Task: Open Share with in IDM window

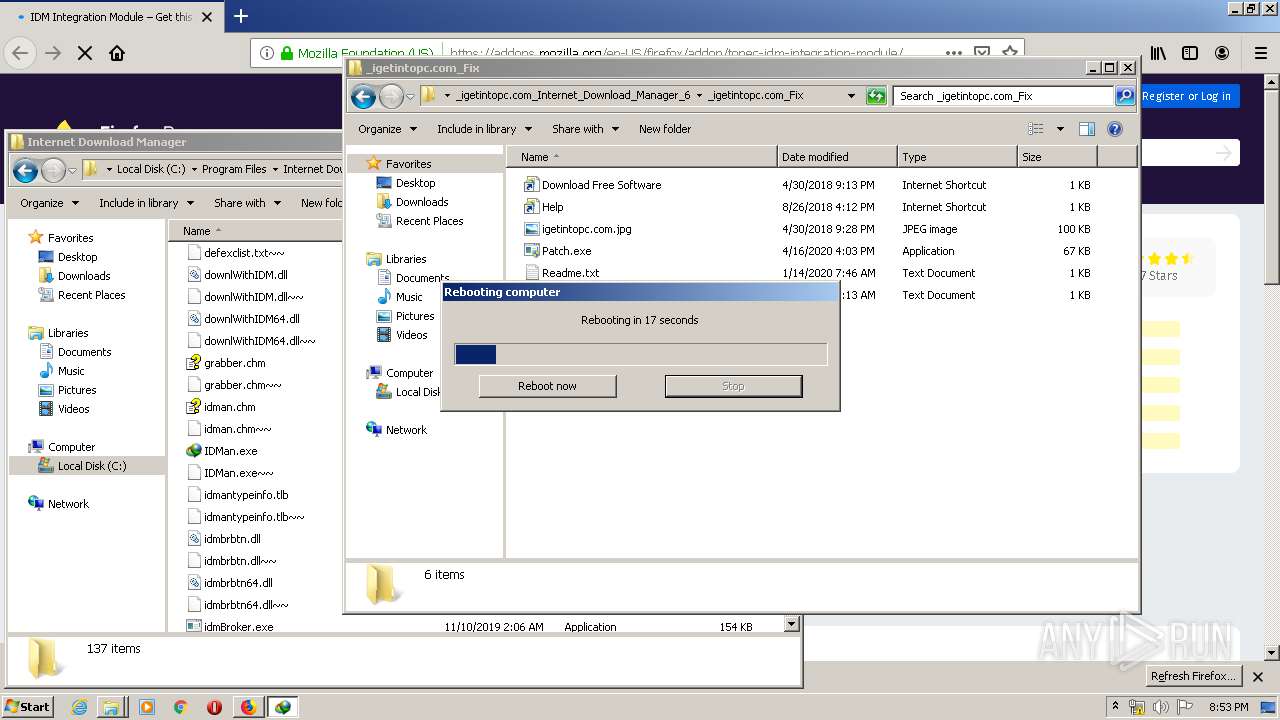Action: click(248, 203)
